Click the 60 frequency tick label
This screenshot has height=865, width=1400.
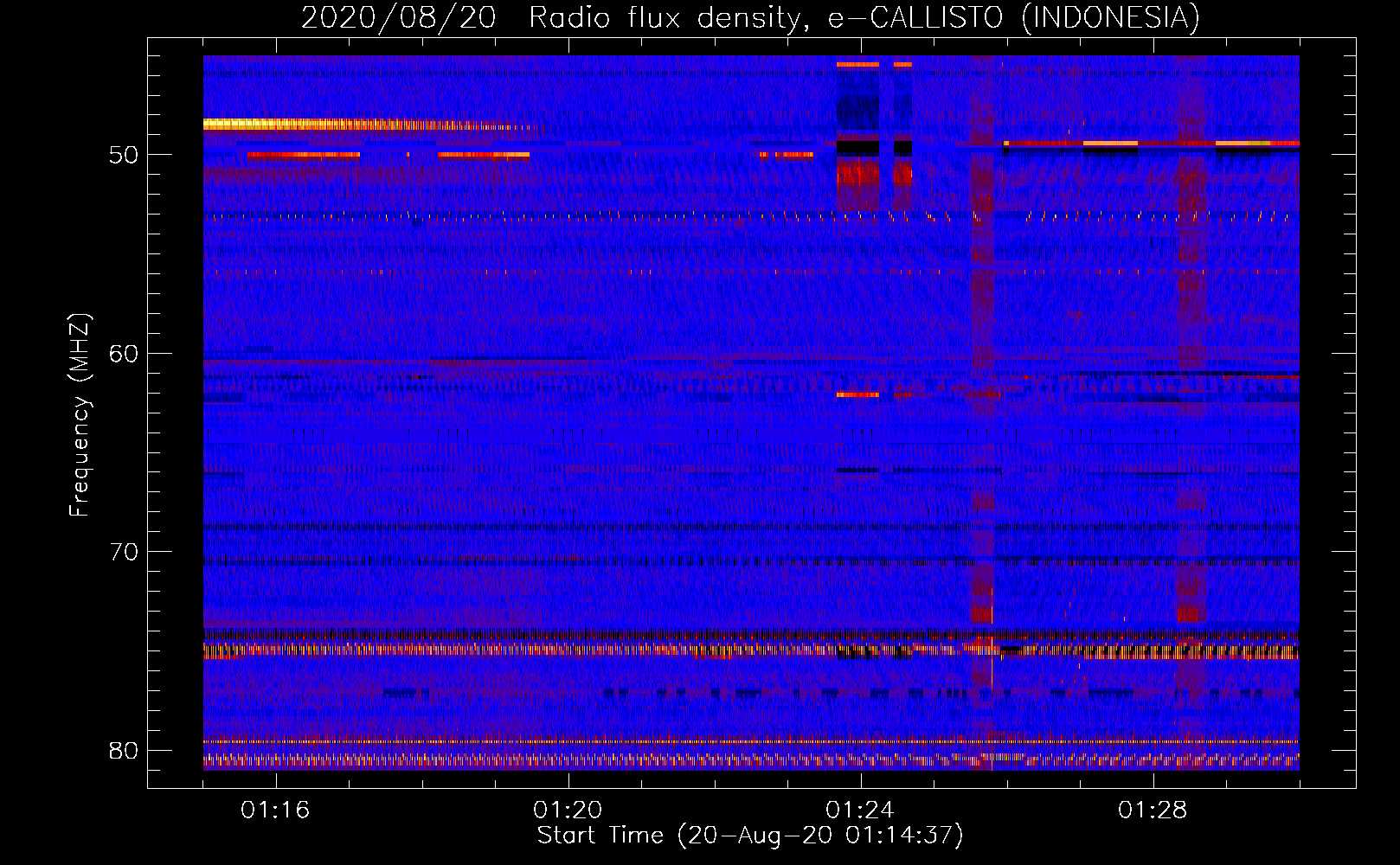tap(124, 354)
